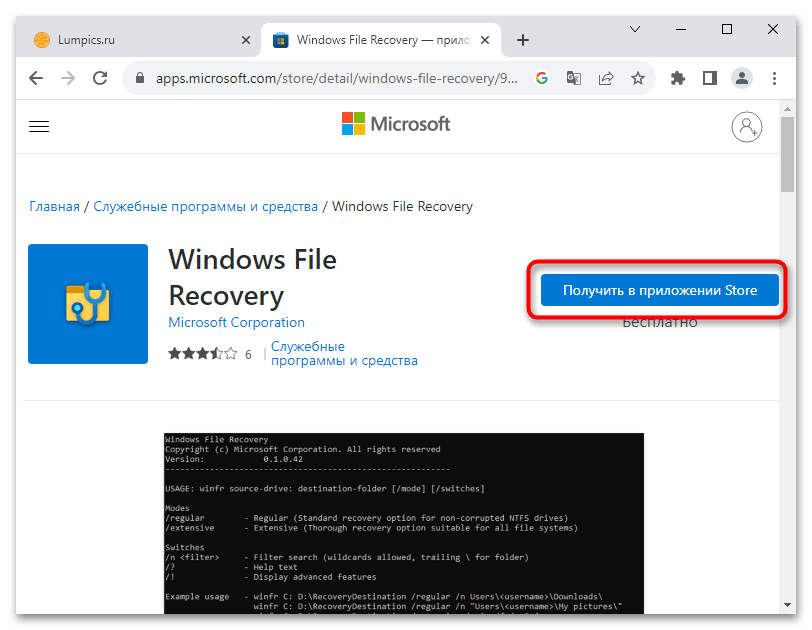The width and height of the screenshot is (812, 630).
Task: Open the hamburger navigation menu
Action: click(39, 126)
